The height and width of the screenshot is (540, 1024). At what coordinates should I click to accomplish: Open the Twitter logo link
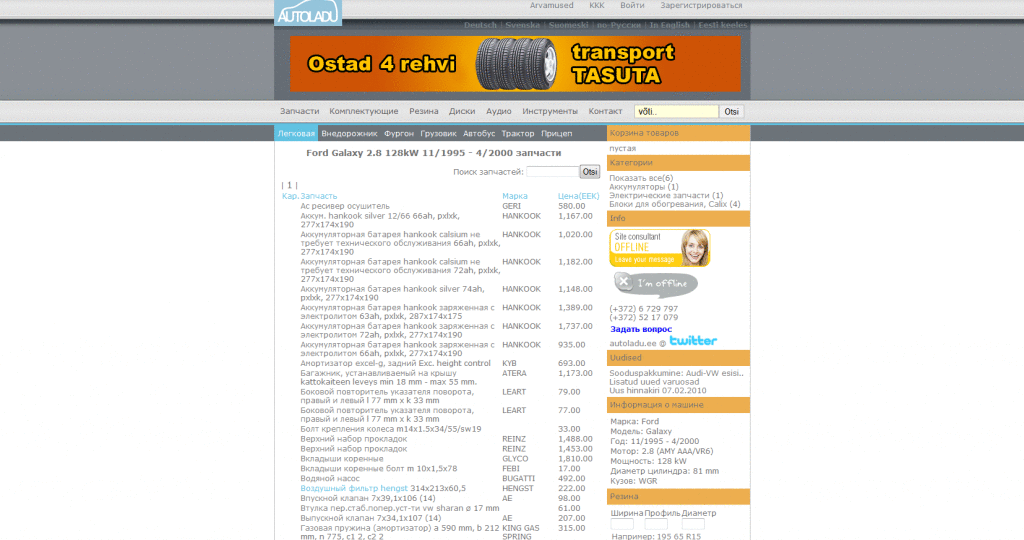pyautogui.click(x=693, y=341)
